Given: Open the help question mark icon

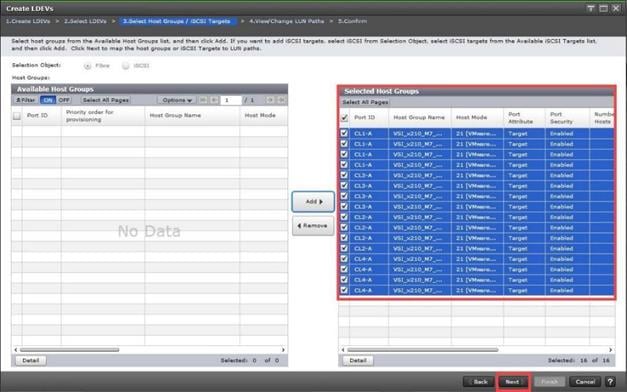Looking at the screenshot, I should 610,382.
